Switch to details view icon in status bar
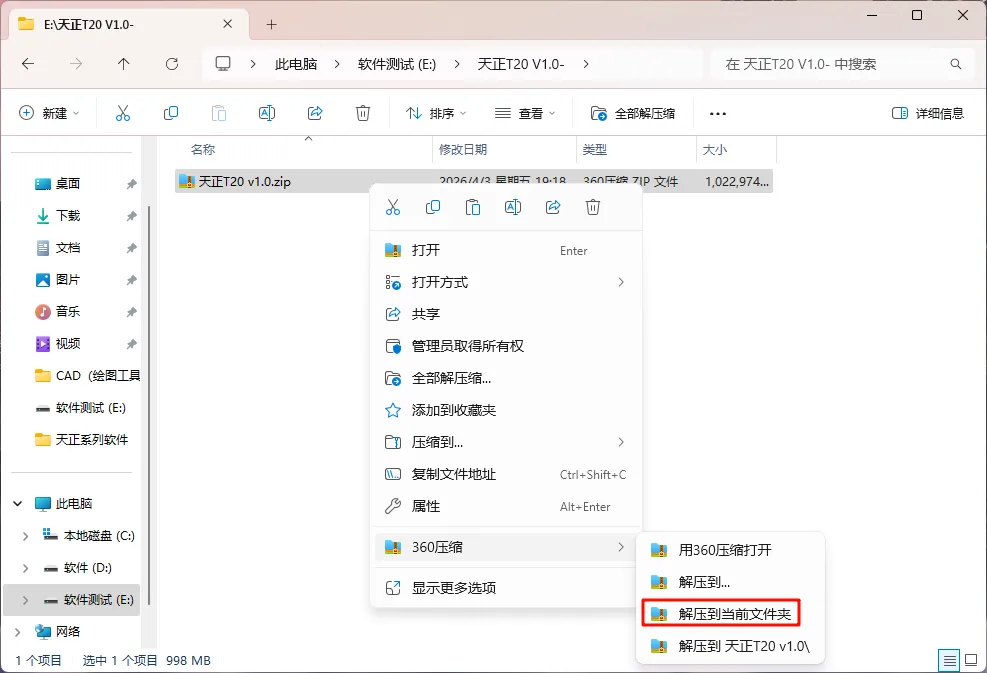 [949, 660]
